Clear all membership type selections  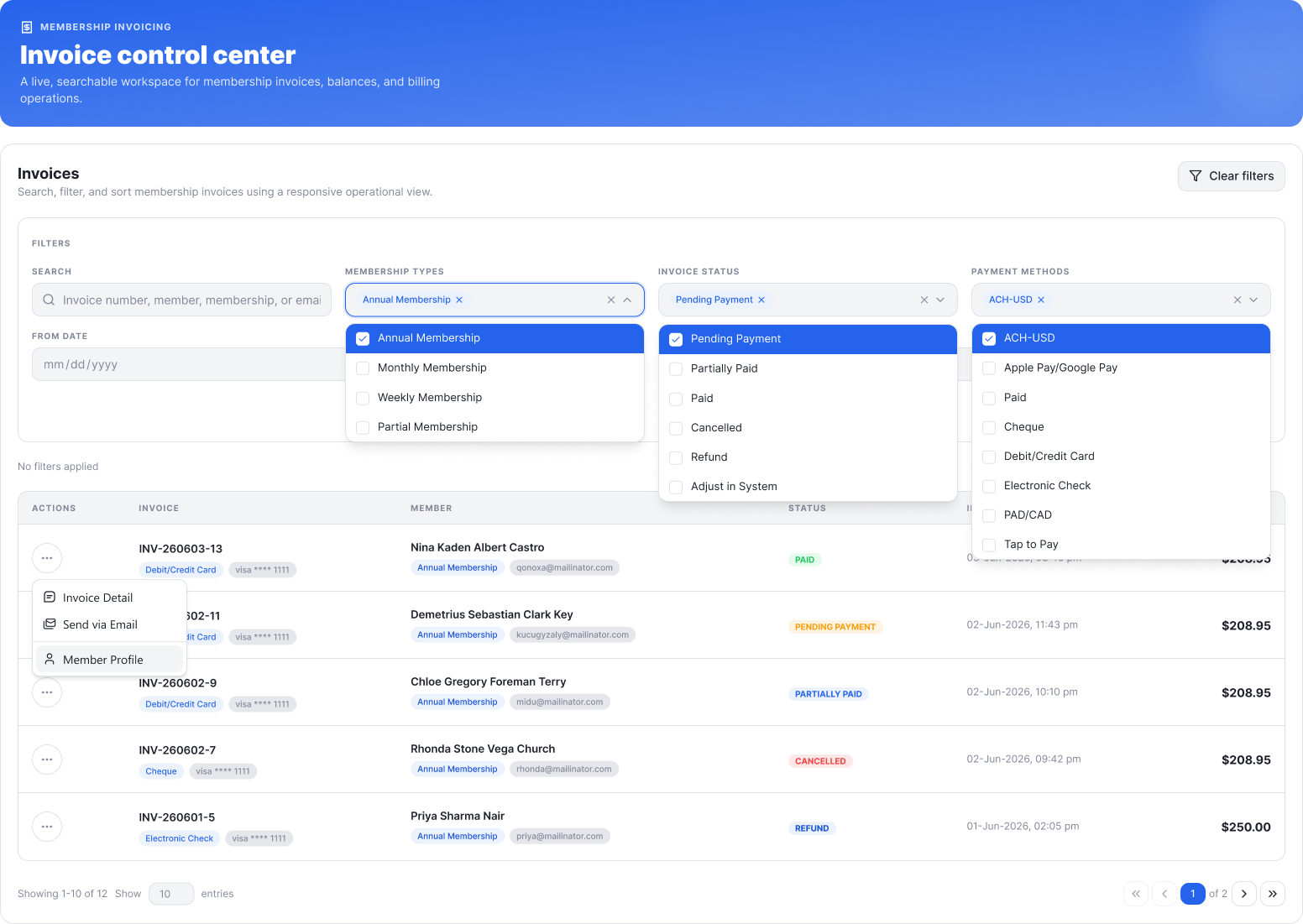611,300
